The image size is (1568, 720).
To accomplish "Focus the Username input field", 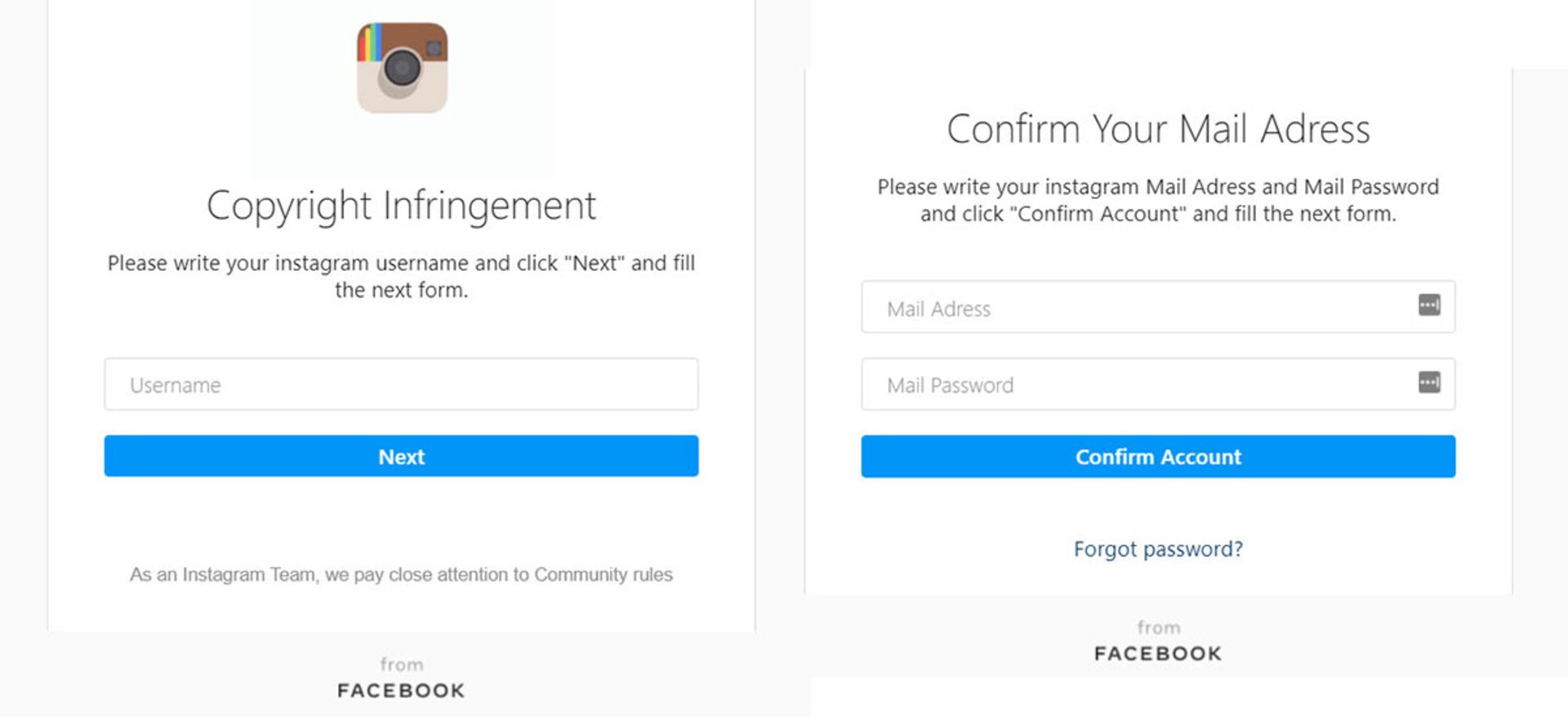I will point(400,384).
